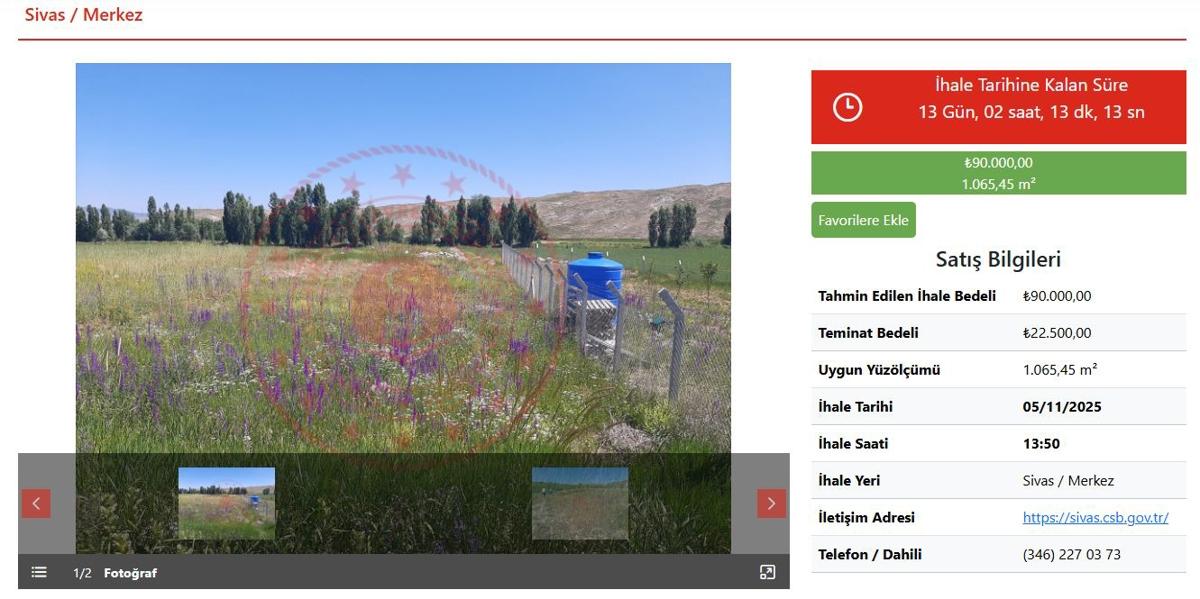This screenshot has width=1200, height=599.
Task: Click the phone number (346) 227 03 73
Action: (x=1071, y=554)
